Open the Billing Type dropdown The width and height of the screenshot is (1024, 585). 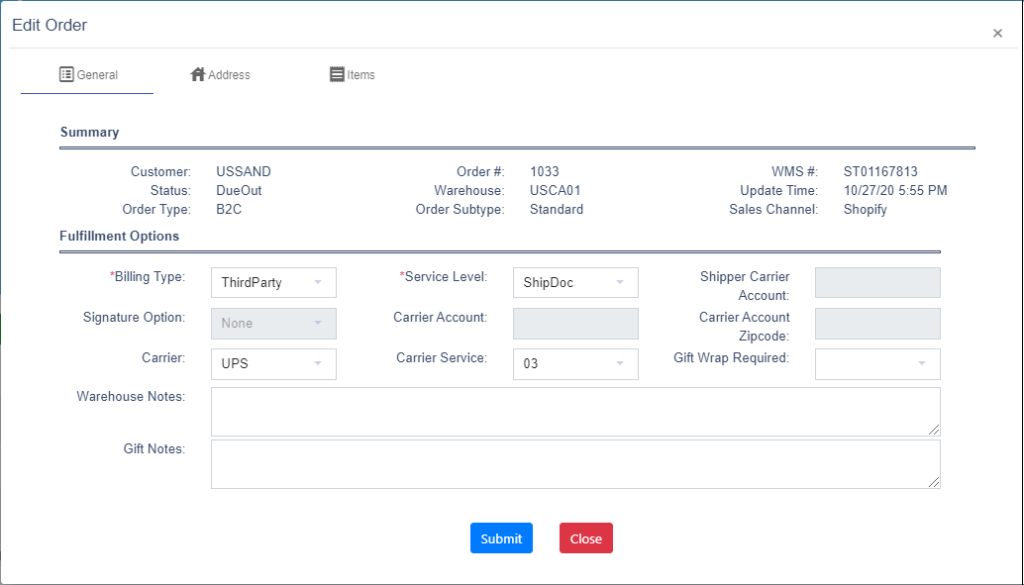[274, 282]
